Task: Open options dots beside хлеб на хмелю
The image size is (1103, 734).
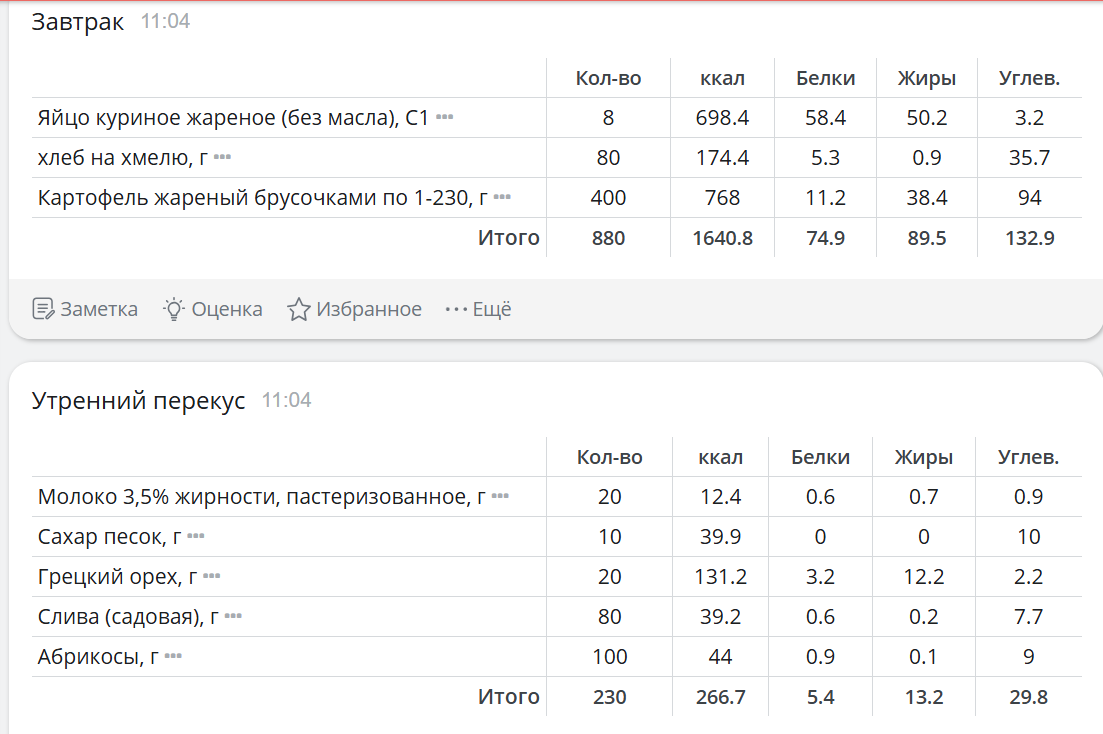Action: [x=222, y=158]
